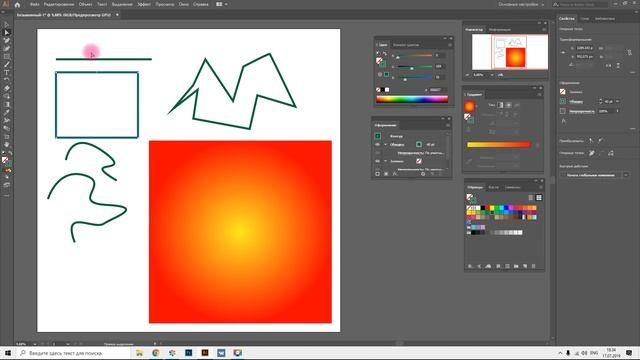Toggle constrain proportions link in Properties

[629, 52]
